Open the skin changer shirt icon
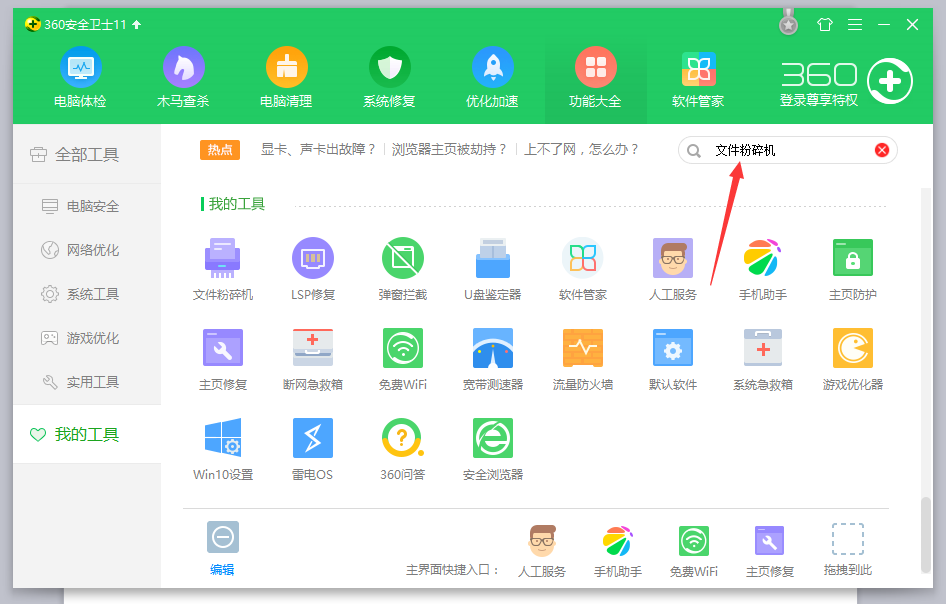 (824, 25)
